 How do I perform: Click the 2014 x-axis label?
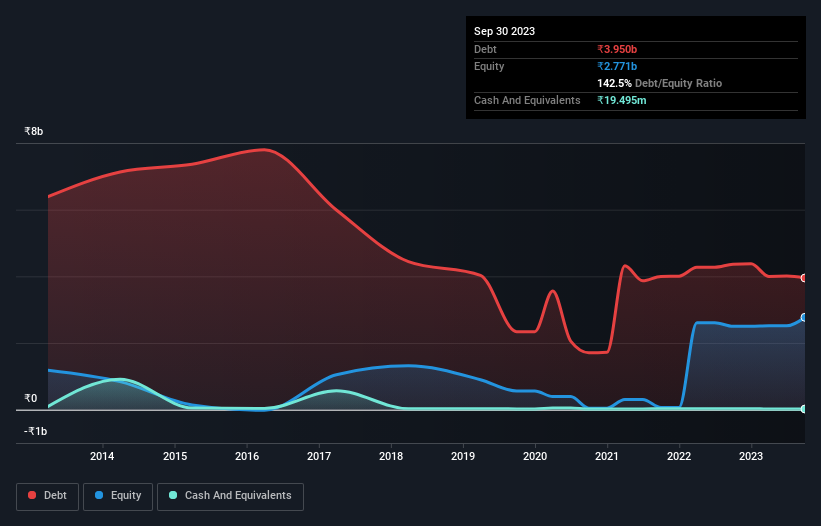[x=102, y=456]
